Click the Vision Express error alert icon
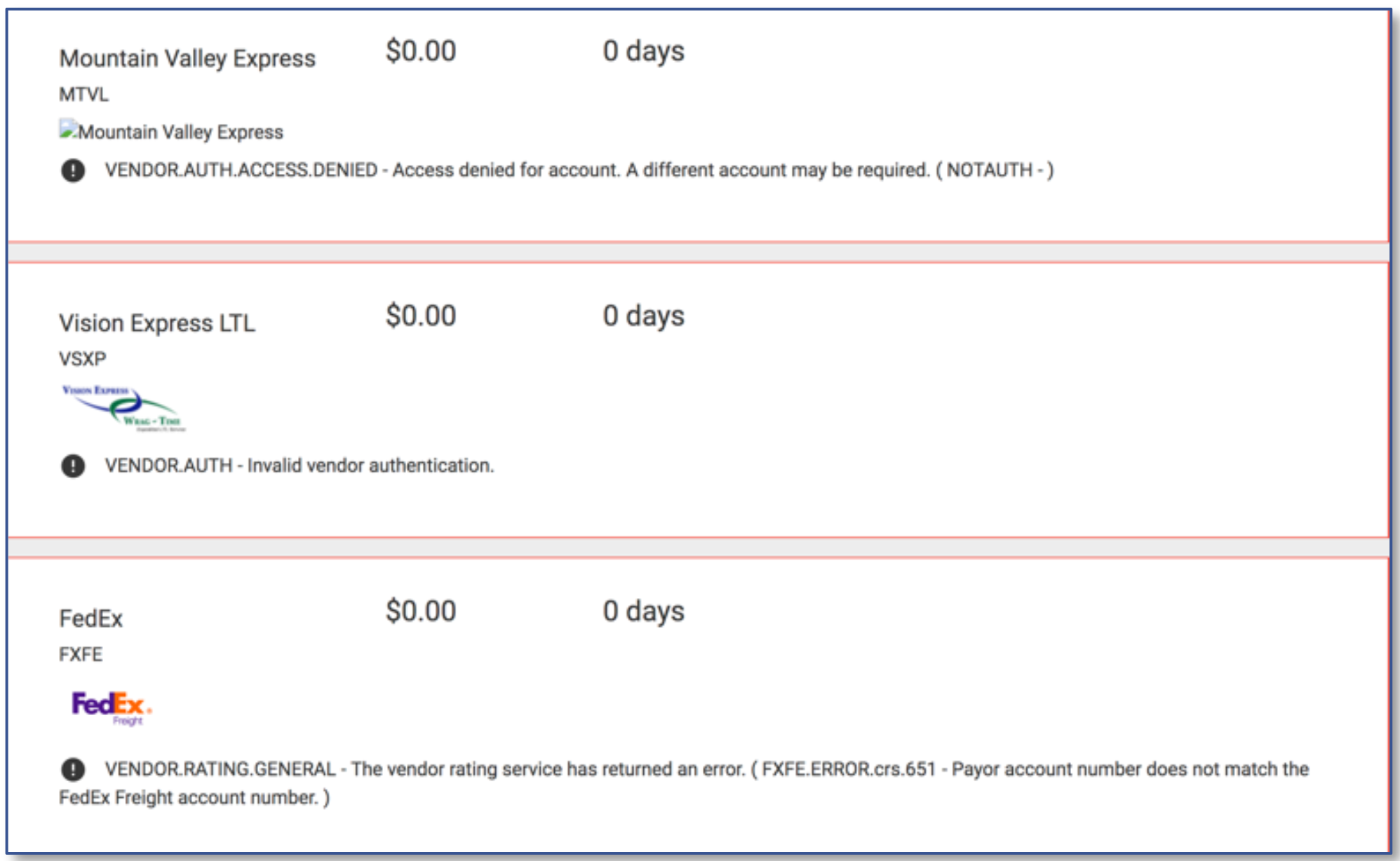Screen dimensions: 1400x861 [73, 466]
